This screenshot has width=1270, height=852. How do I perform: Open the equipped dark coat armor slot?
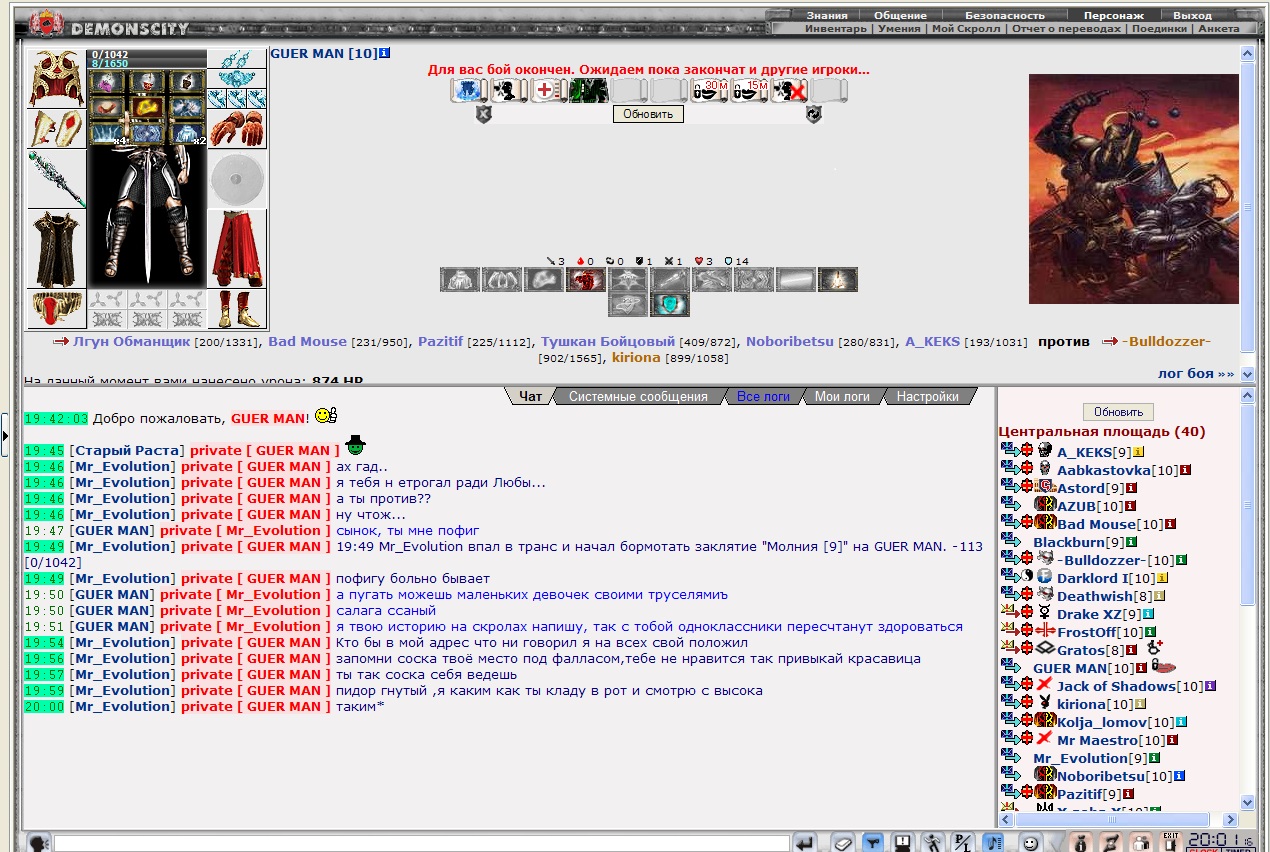coord(56,249)
